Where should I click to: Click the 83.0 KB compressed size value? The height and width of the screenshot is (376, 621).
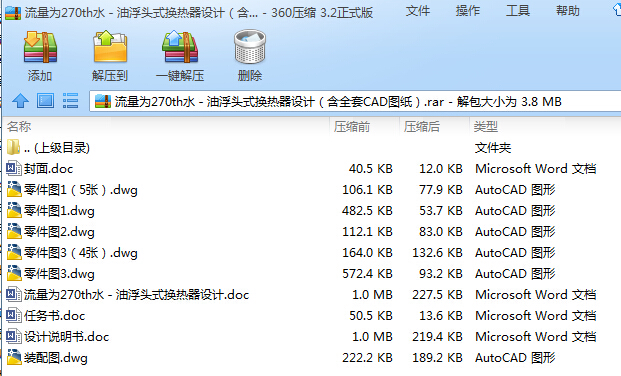[441, 232]
